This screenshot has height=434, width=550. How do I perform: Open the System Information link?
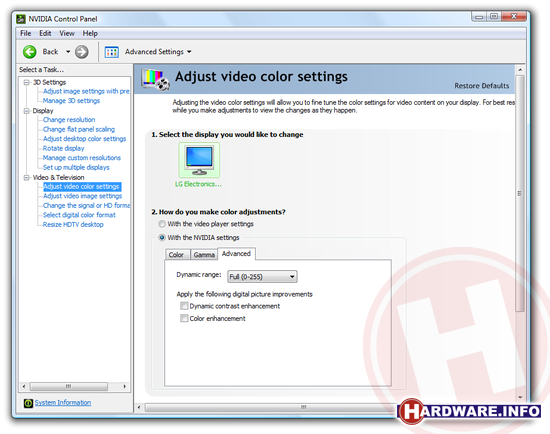(x=63, y=402)
